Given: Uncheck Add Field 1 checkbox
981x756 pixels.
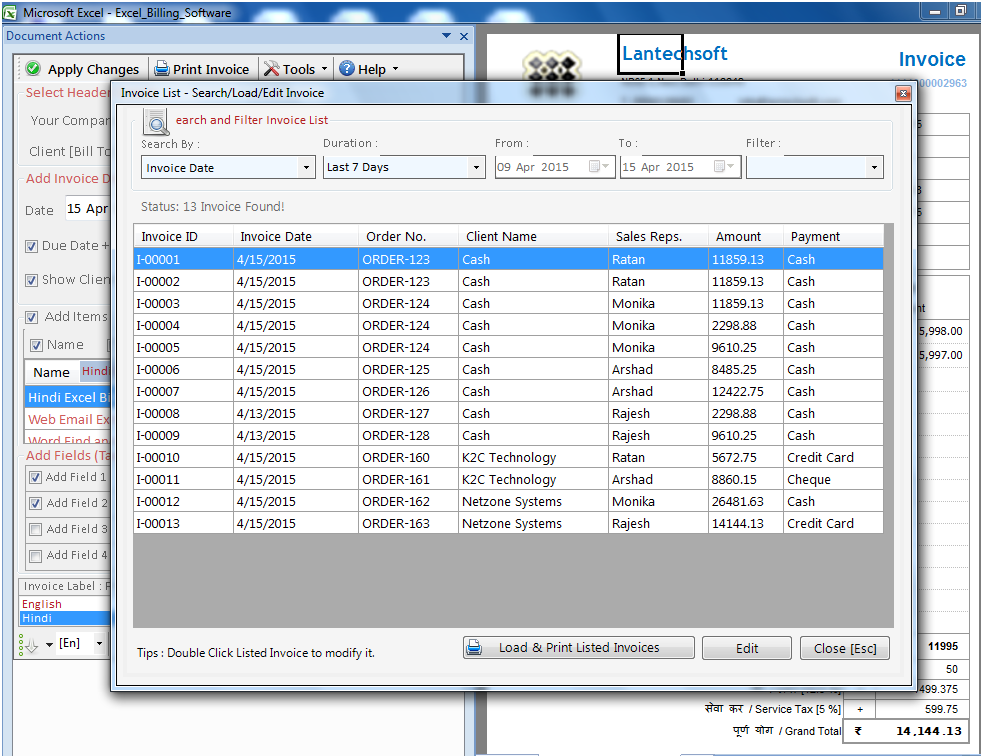Looking at the screenshot, I should point(36,478).
